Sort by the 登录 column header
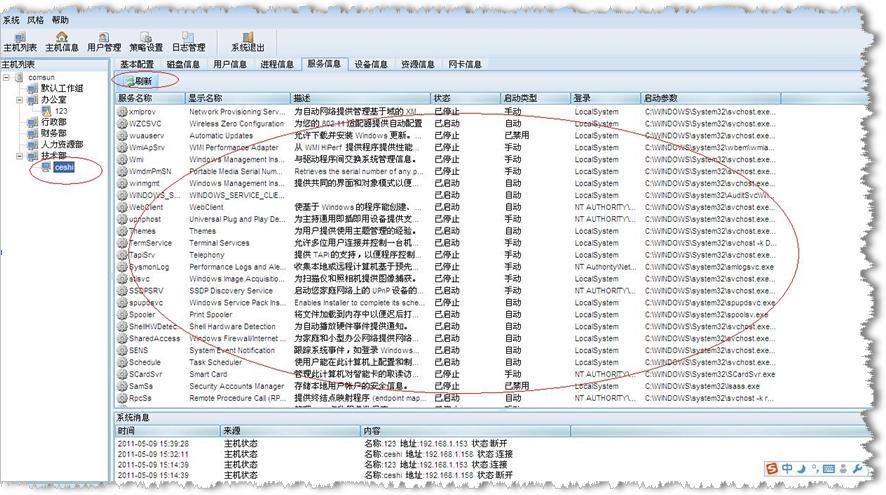The height and width of the screenshot is (495, 886). tap(605, 98)
